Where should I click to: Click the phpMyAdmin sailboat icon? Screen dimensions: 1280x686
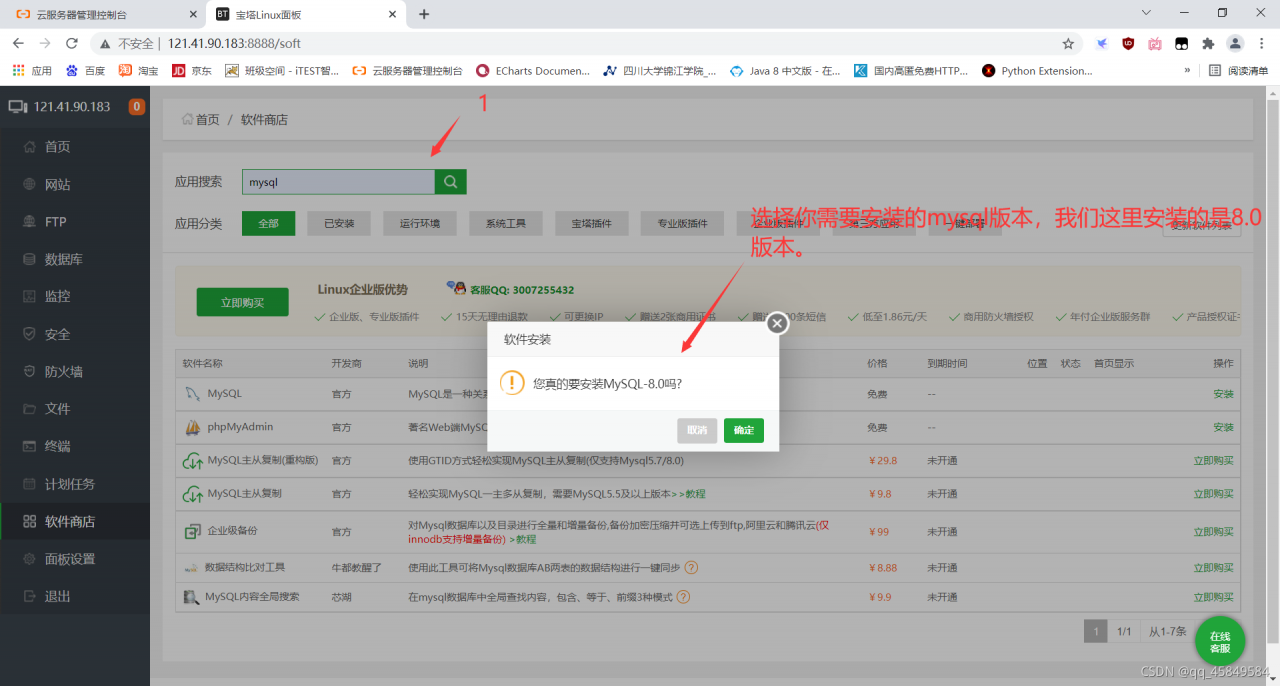coord(192,427)
